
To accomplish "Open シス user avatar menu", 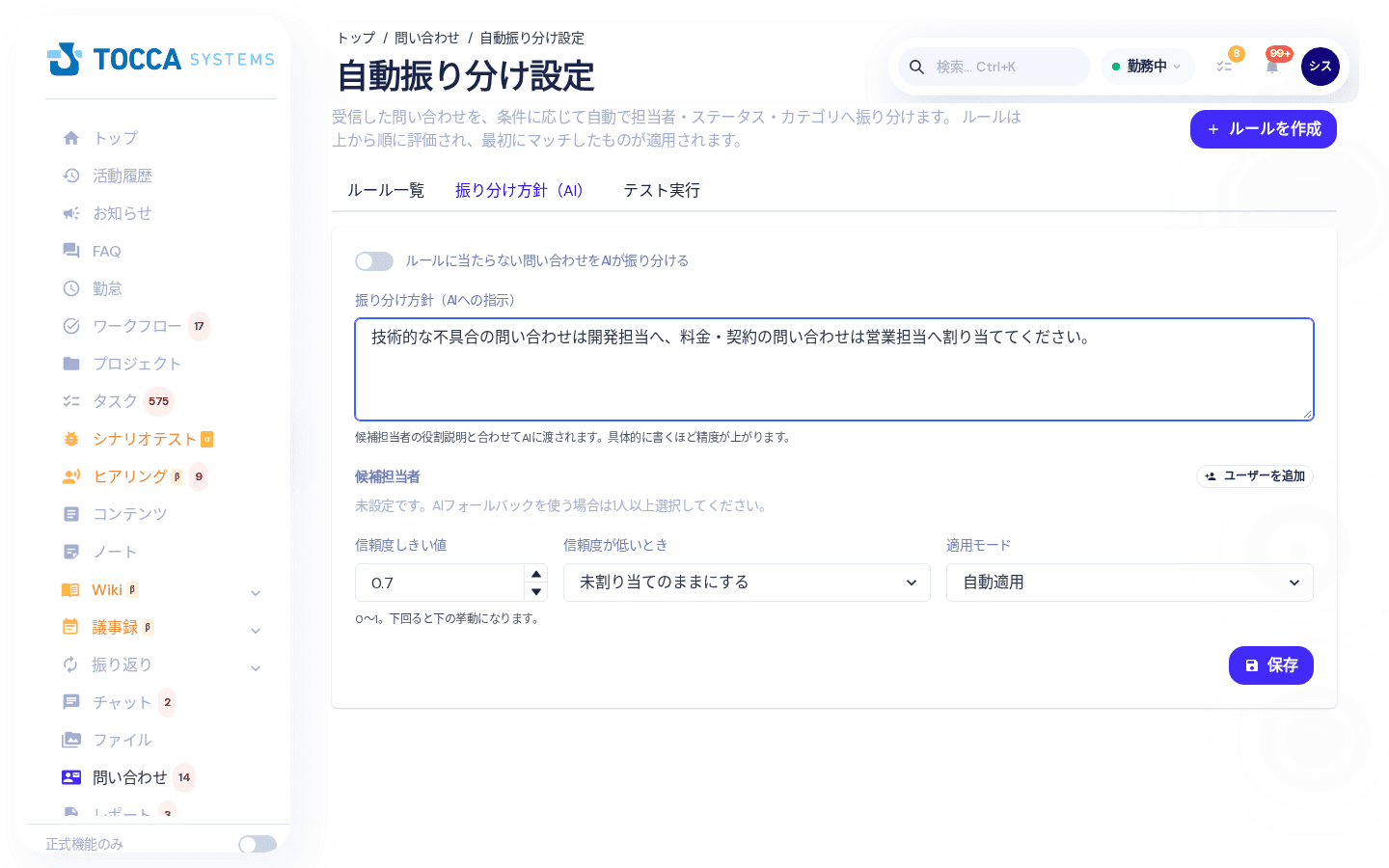I will 1321,67.
